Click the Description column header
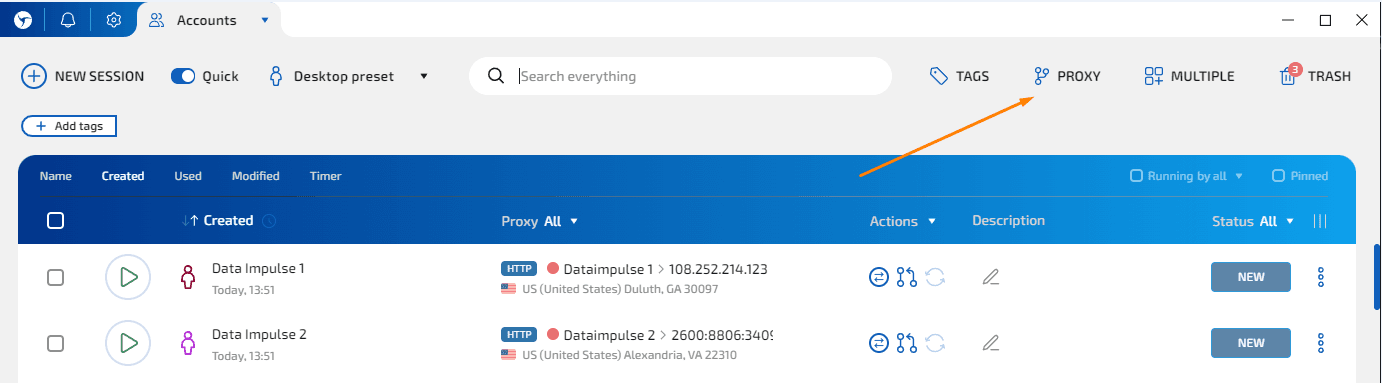1382x383 pixels. (x=1008, y=220)
